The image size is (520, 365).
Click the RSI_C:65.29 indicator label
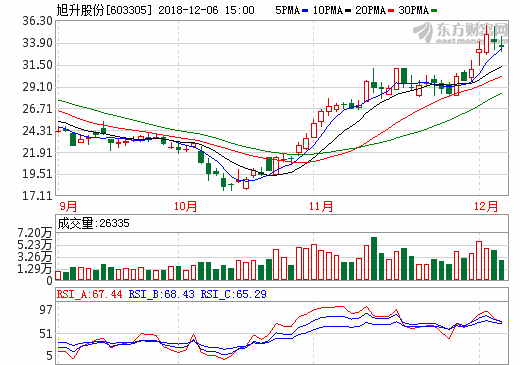233,294
